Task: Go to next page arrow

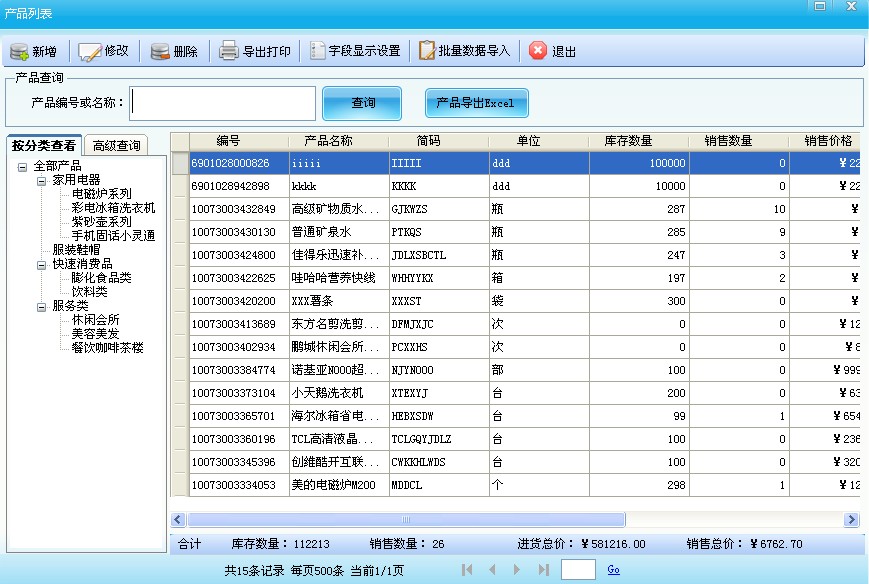Action: tap(517, 570)
